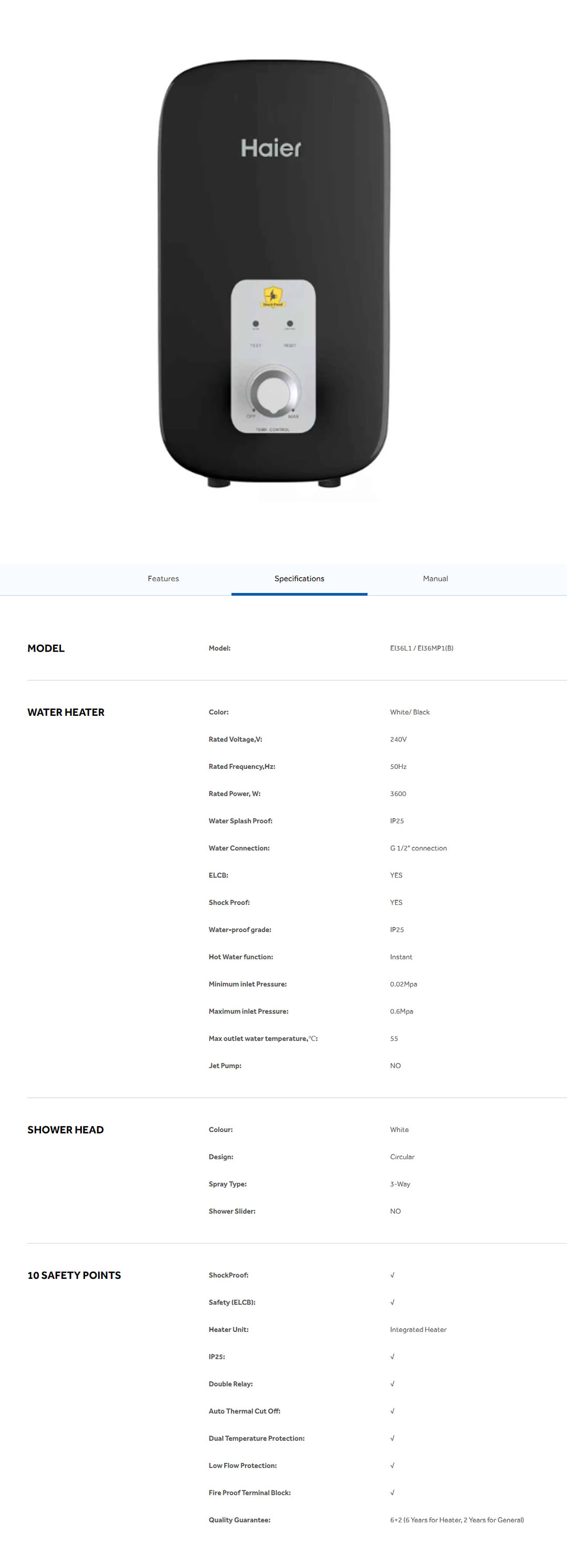
Task: Click the Haier logo on the heater
Action: click(271, 148)
